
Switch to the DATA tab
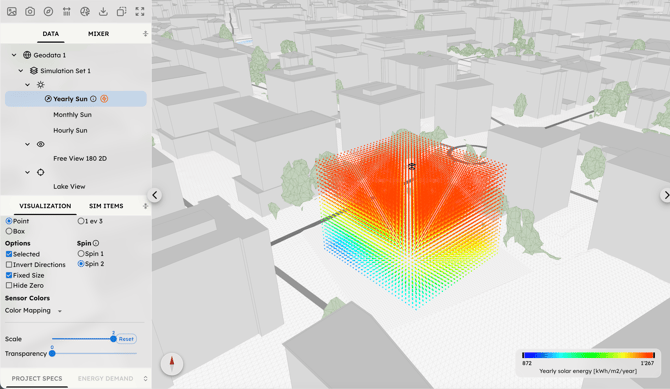[51, 33]
